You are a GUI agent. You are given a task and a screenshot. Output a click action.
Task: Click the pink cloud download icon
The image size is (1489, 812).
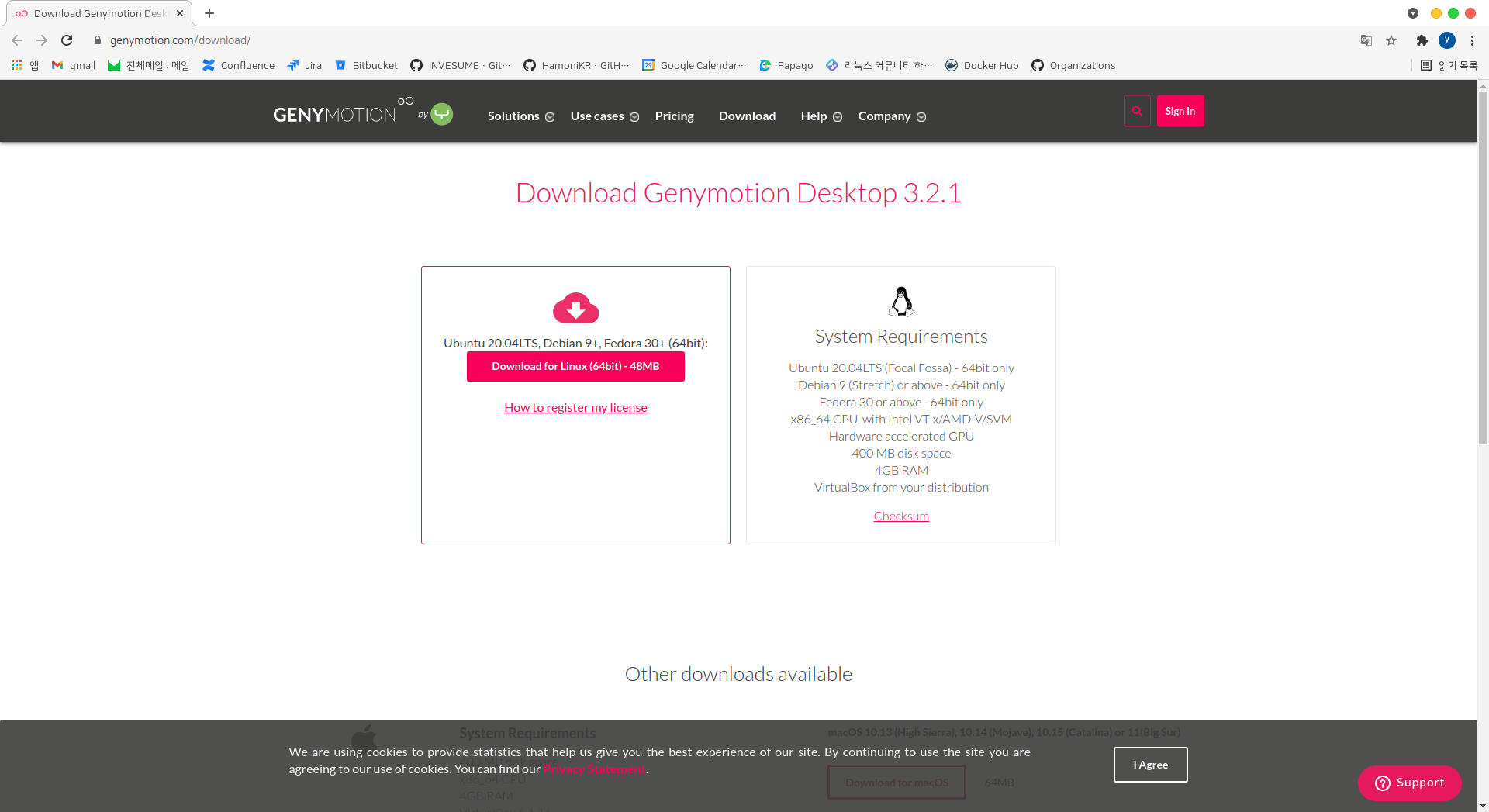tap(575, 308)
